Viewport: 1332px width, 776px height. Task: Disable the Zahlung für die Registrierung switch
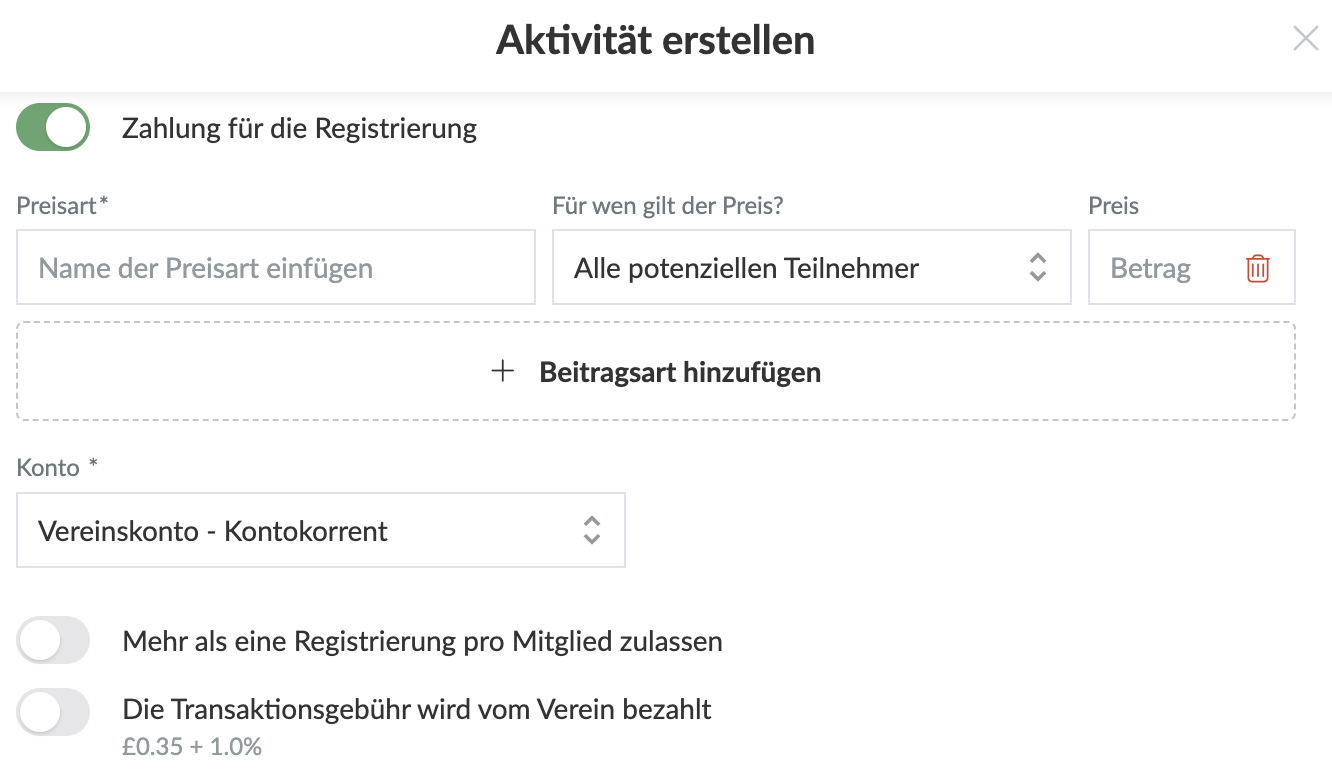pos(53,128)
